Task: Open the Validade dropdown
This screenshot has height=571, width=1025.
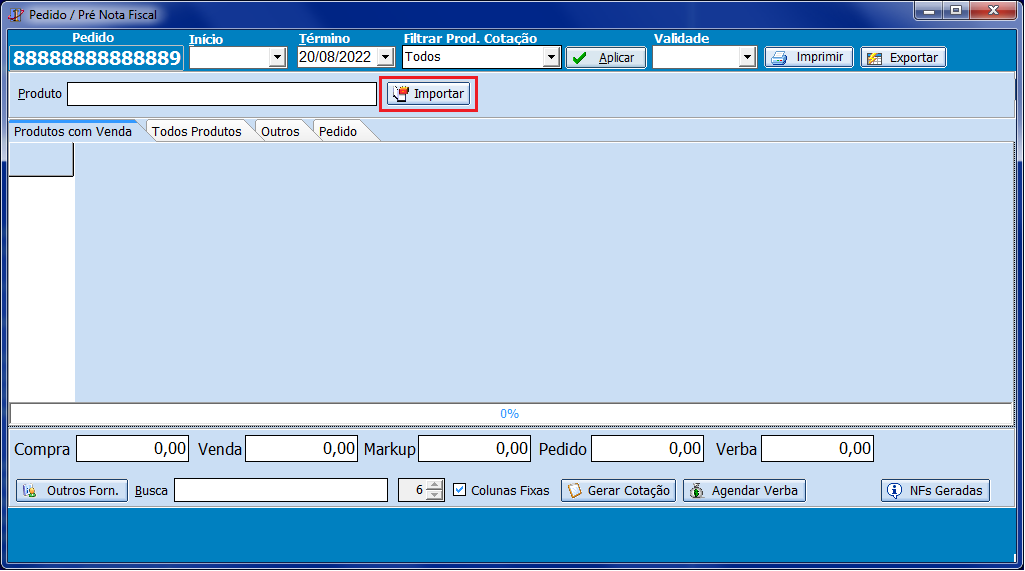Action: (x=747, y=58)
